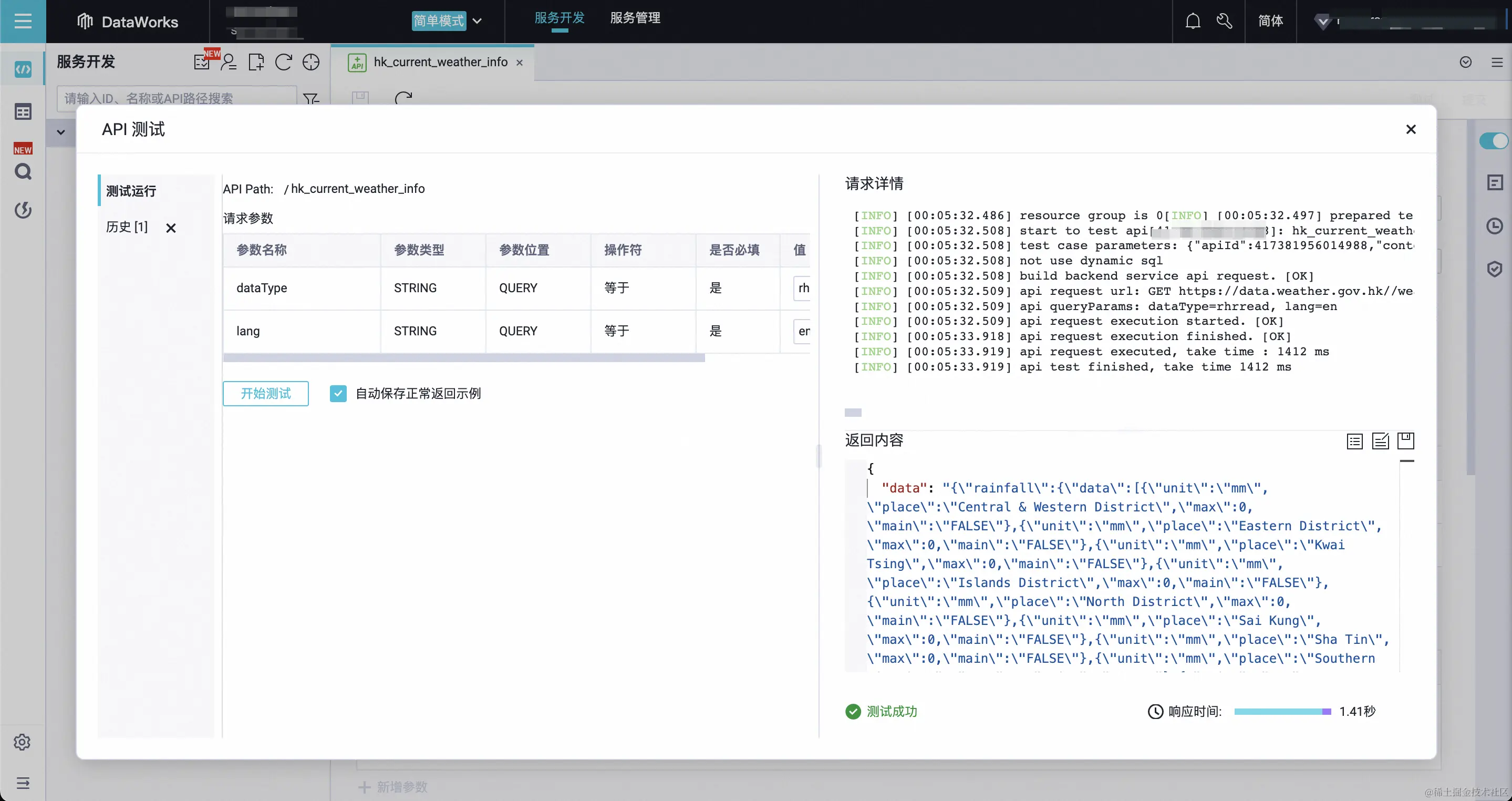Screen dimensions: 1512x801
Task: Click the top-right hamburger lines icon
Action: coord(1497,62)
